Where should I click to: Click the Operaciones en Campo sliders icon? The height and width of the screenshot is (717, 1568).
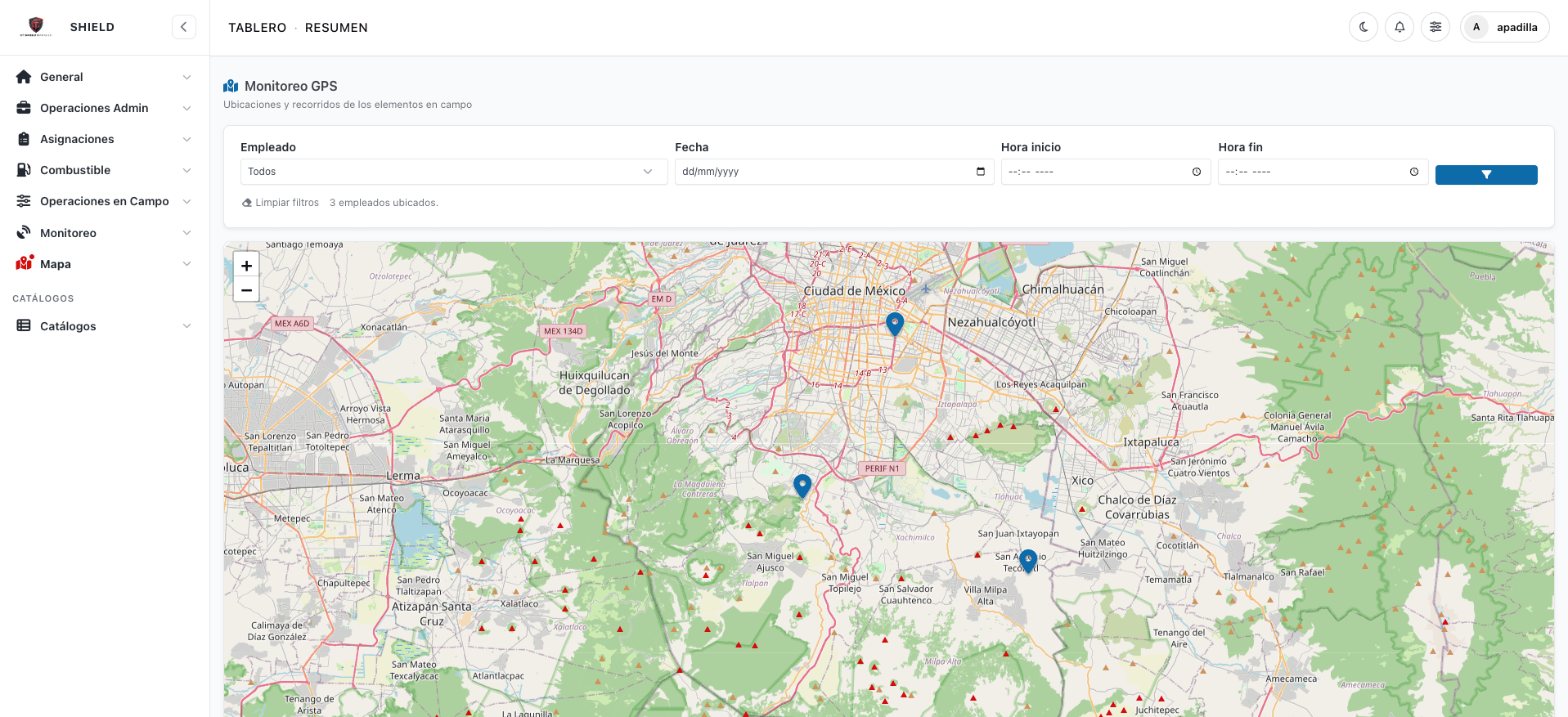(24, 201)
